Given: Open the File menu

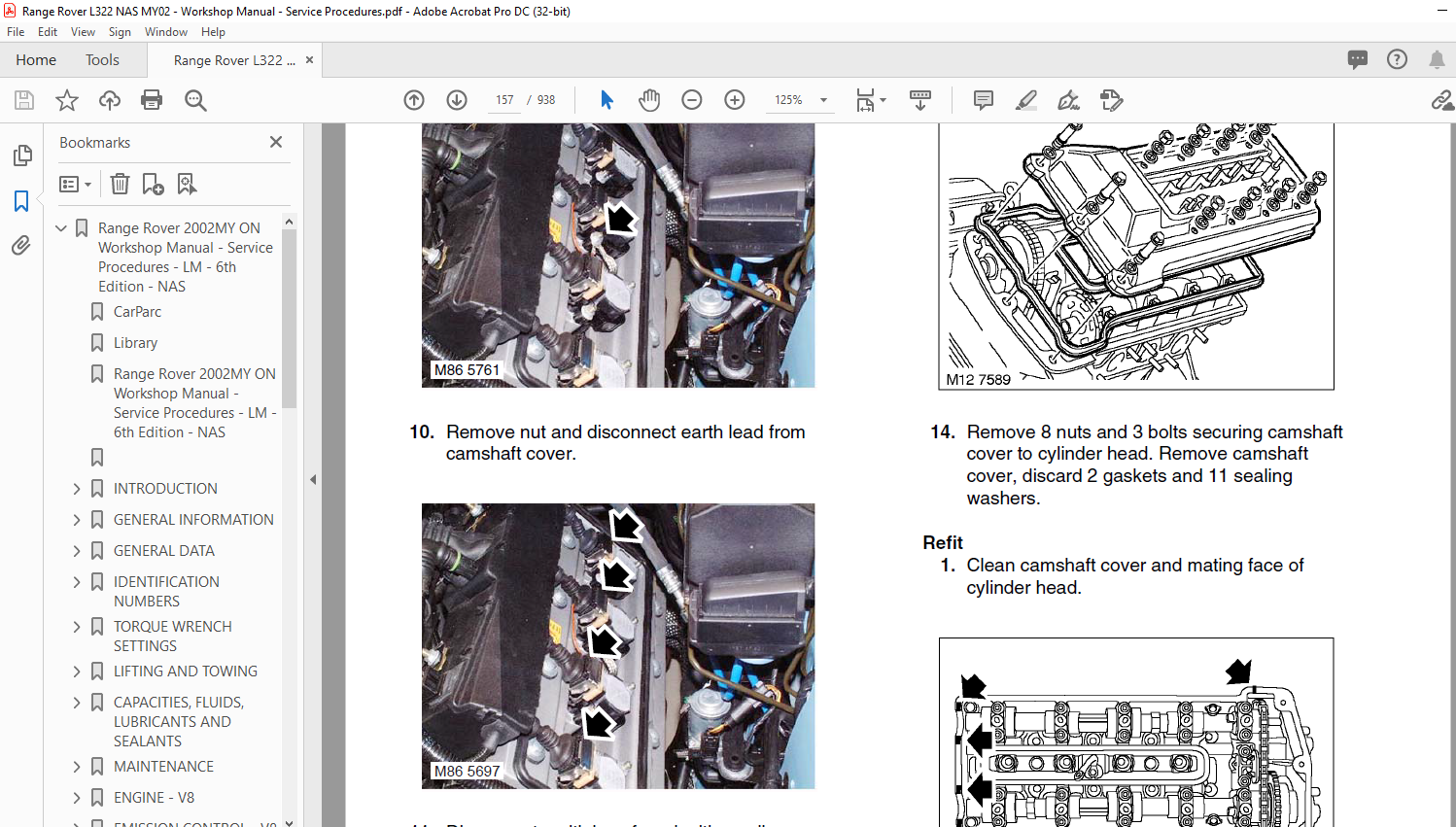Looking at the screenshot, I should tap(16, 32).
